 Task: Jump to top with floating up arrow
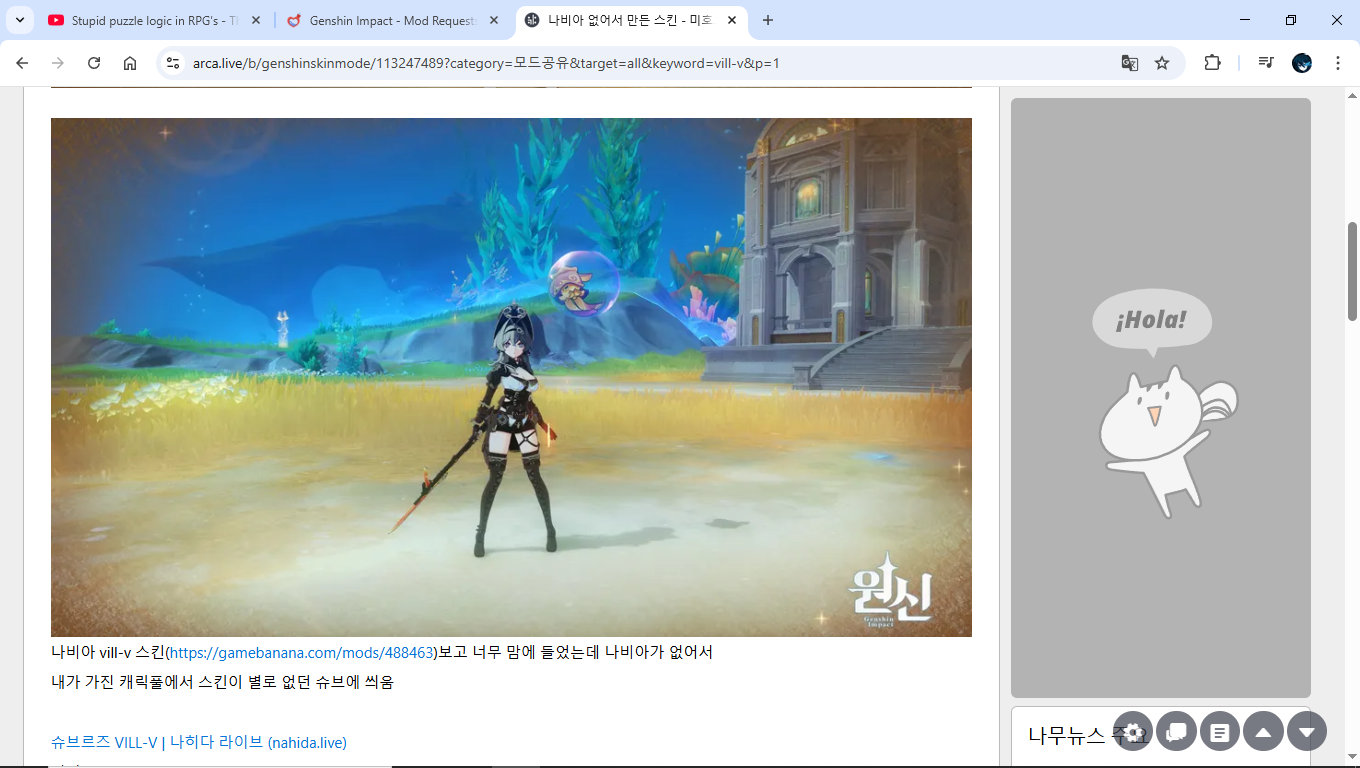pos(1263,732)
